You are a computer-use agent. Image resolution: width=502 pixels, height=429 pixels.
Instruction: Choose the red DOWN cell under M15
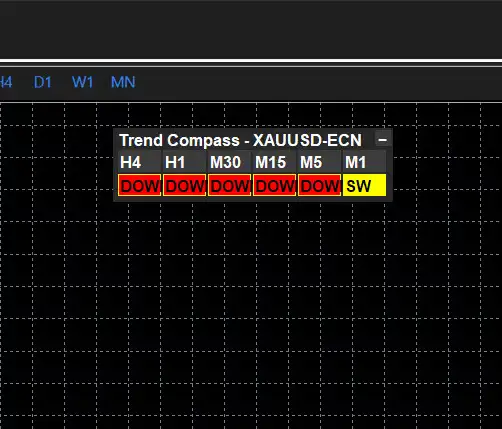point(274,185)
